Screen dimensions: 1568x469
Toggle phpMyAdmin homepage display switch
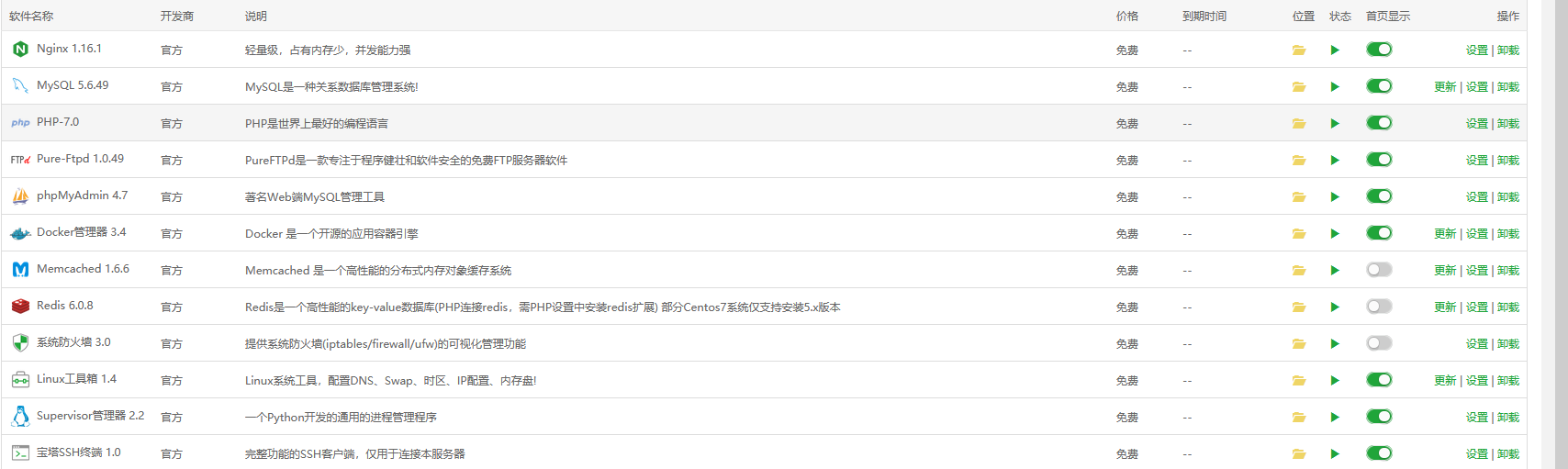[1379, 196]
